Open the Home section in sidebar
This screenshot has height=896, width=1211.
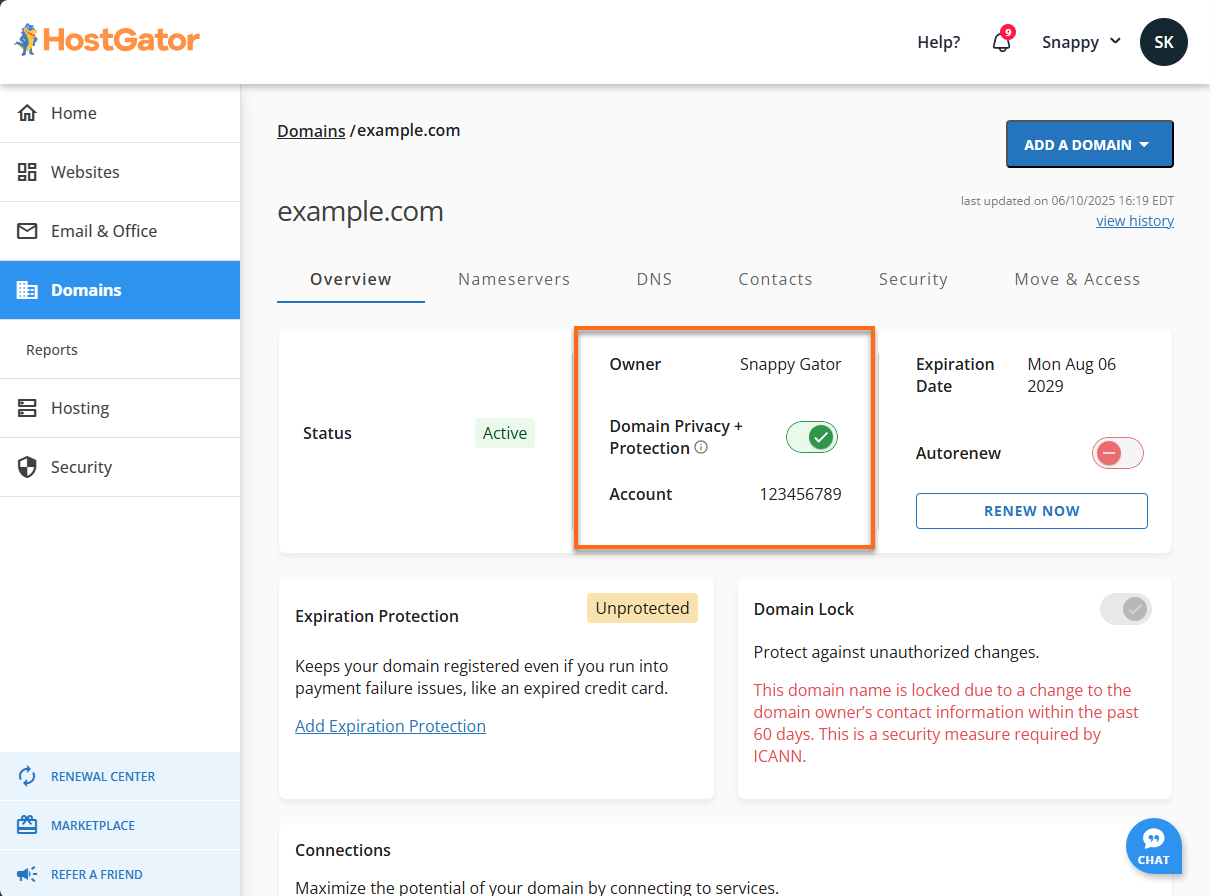pyautogui.click(x=72, y=113)
